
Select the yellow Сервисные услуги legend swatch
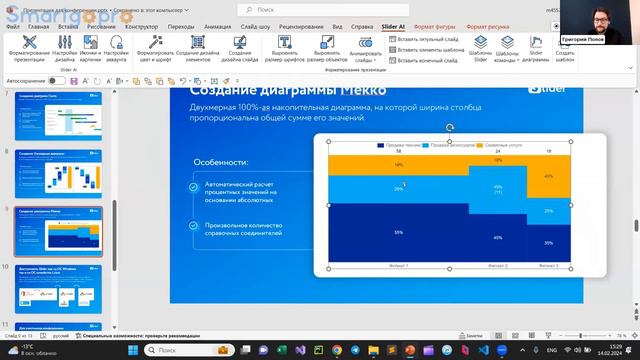pos(480,145)
